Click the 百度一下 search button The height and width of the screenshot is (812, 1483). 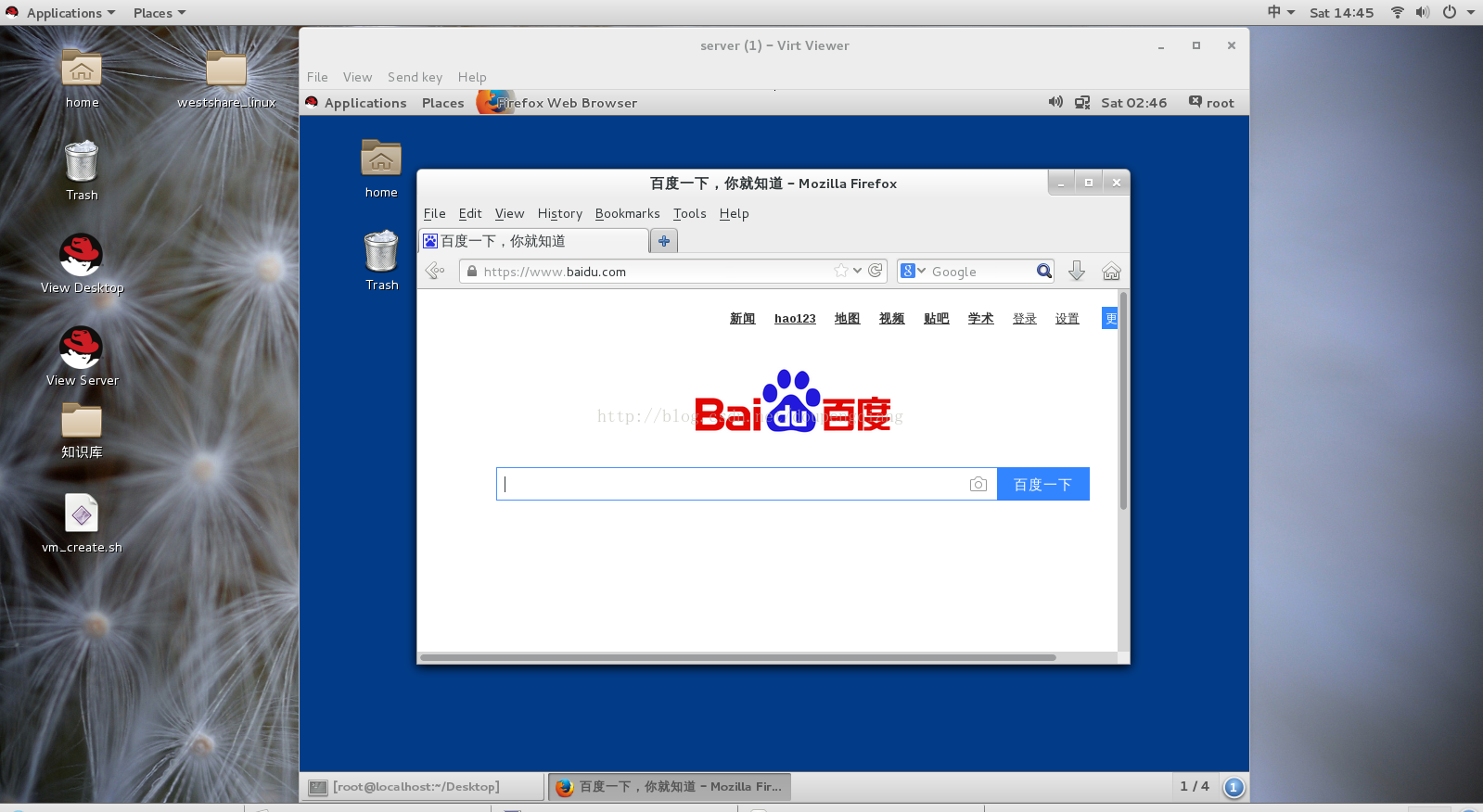pyautogui.click(x=1042, y=484)
